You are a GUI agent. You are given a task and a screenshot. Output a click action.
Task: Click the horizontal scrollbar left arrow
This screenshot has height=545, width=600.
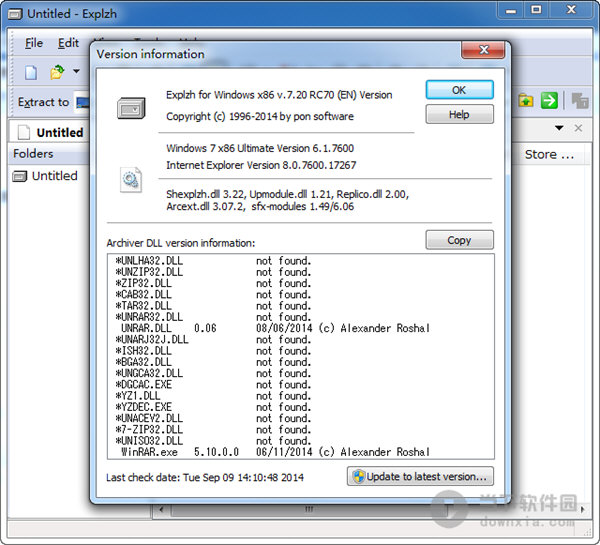(161, 509)
